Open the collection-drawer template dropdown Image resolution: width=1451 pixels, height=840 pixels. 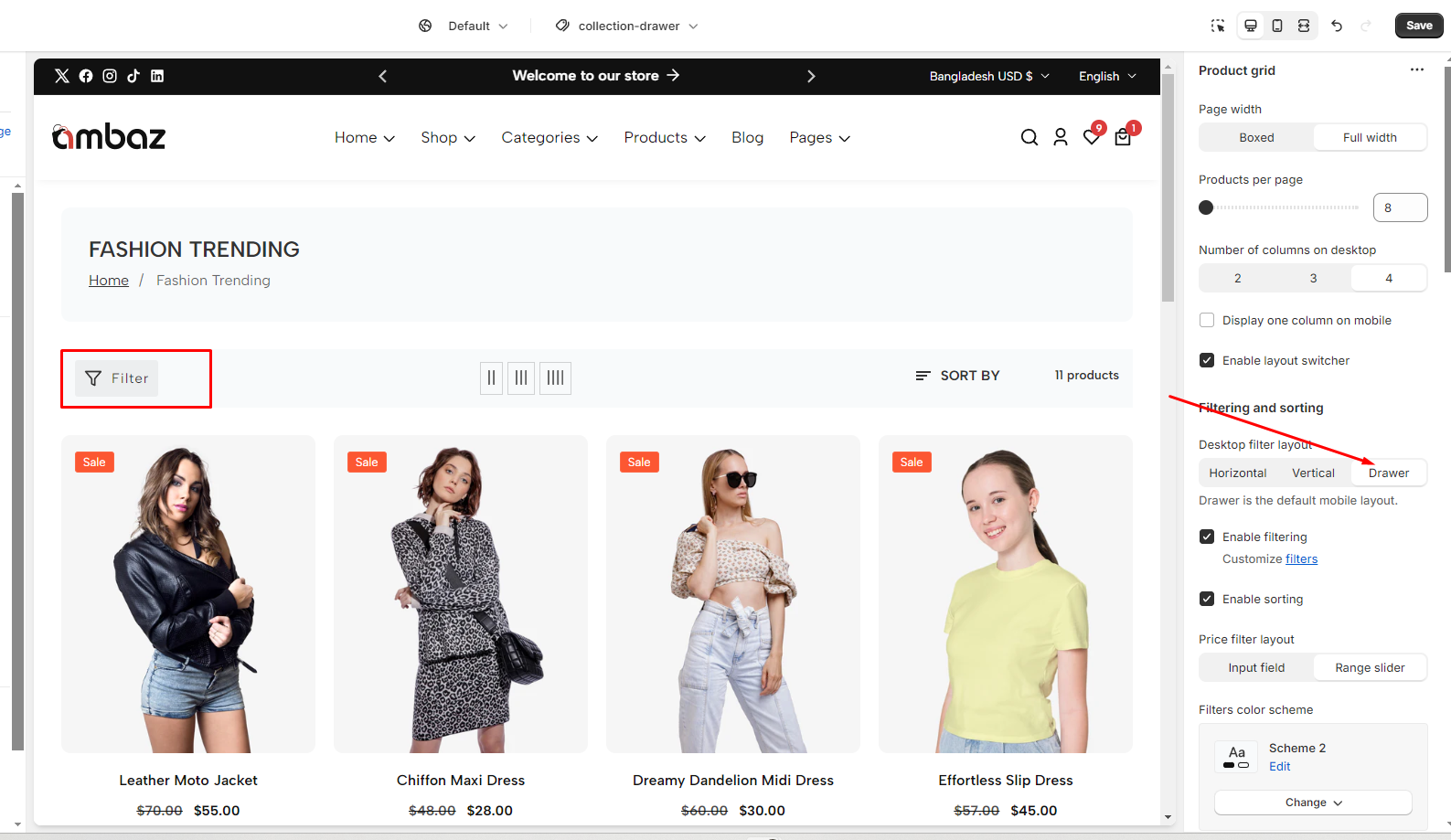click(627, 26)
